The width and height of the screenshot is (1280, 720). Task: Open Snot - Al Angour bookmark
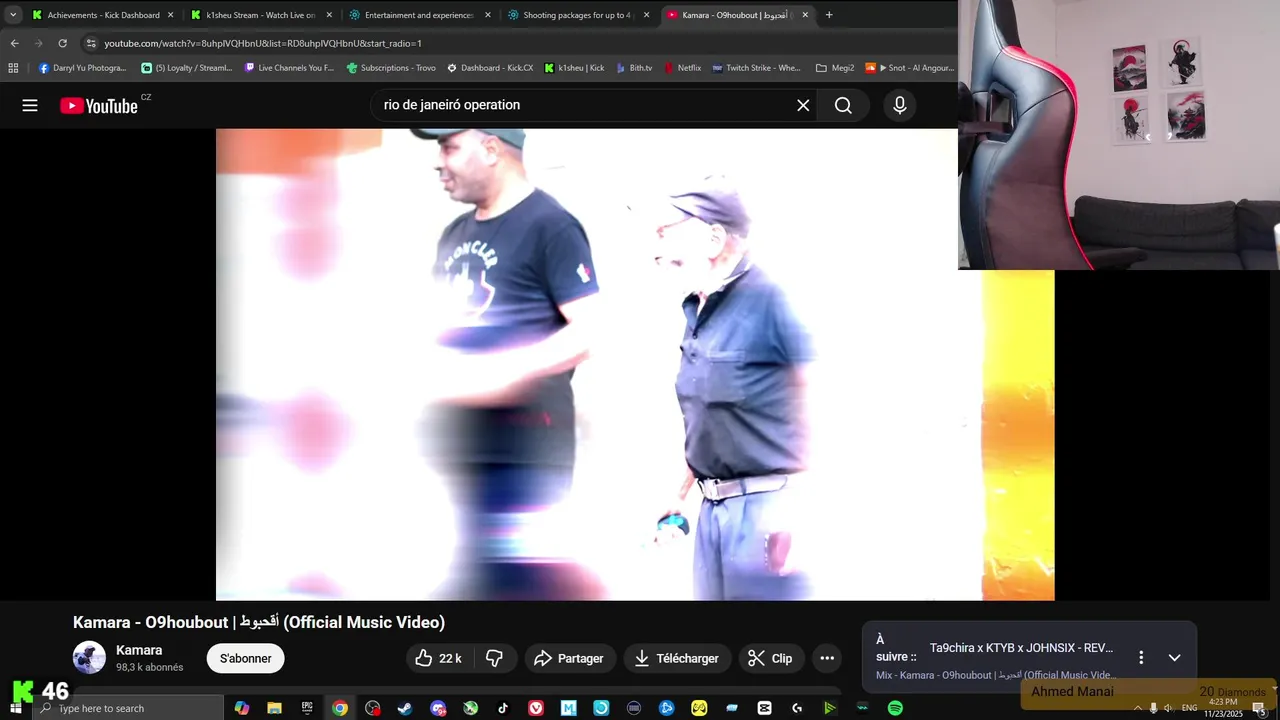pyautogui.click(x=910, y=68)
